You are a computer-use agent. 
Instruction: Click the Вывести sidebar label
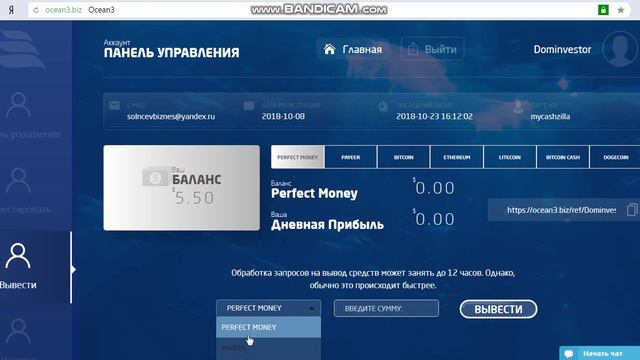pyautogui.click(x=18, y=285)
